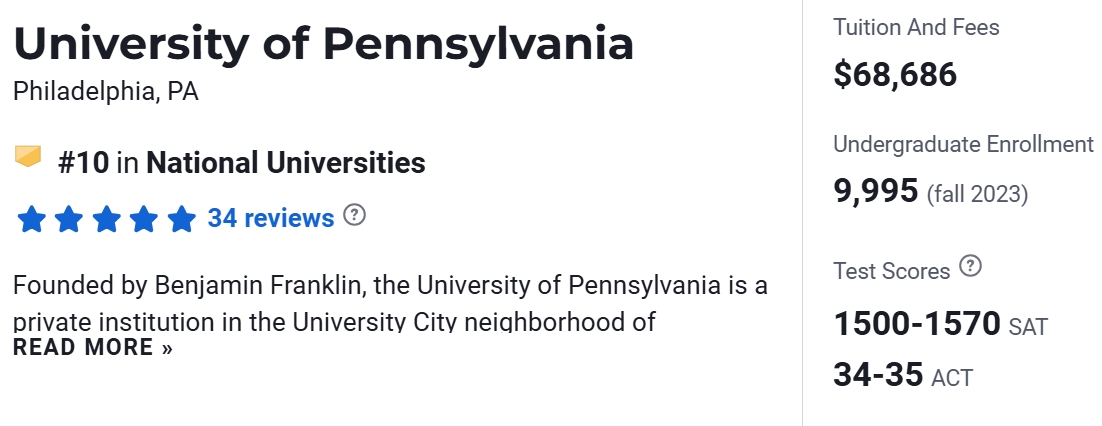Click the 9,995 undergraduate enrollment figure
Screen dimensions: 1102x426
pyautogui.click(x=876, y=190)
